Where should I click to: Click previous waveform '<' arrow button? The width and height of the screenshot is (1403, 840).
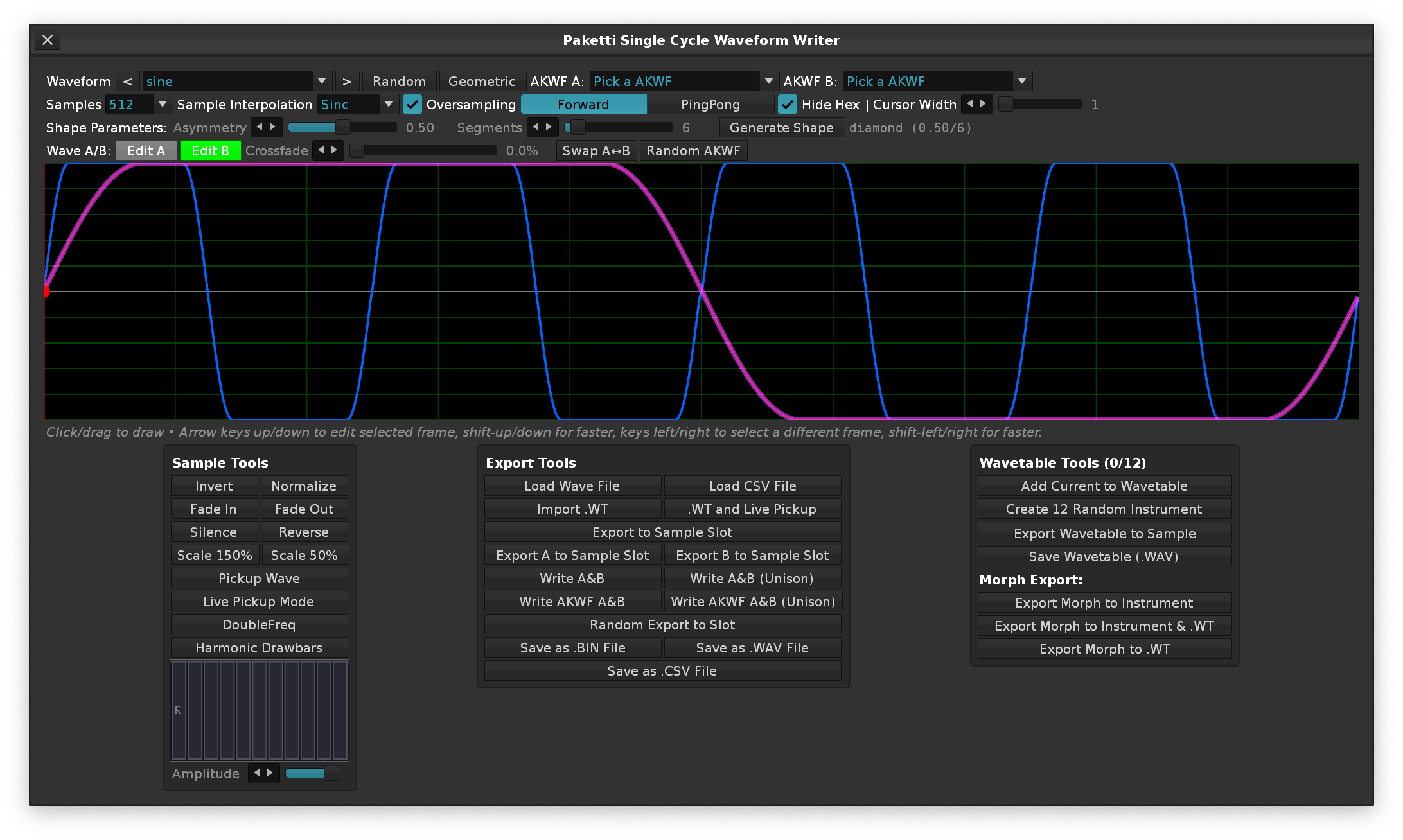127,82
